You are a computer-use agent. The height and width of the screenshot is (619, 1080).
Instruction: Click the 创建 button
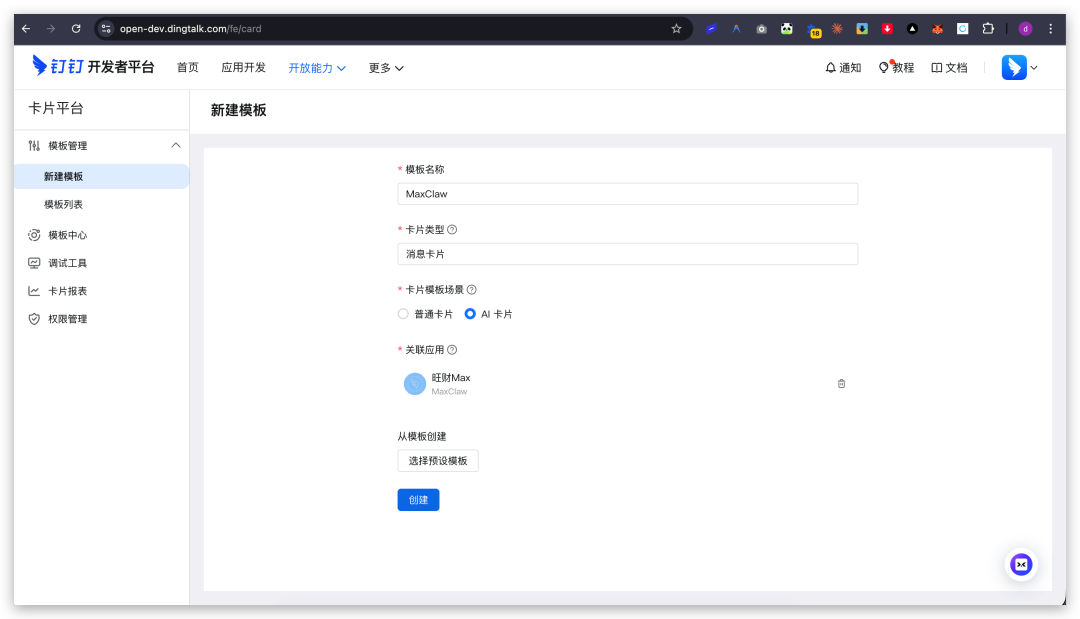point(418,500)
